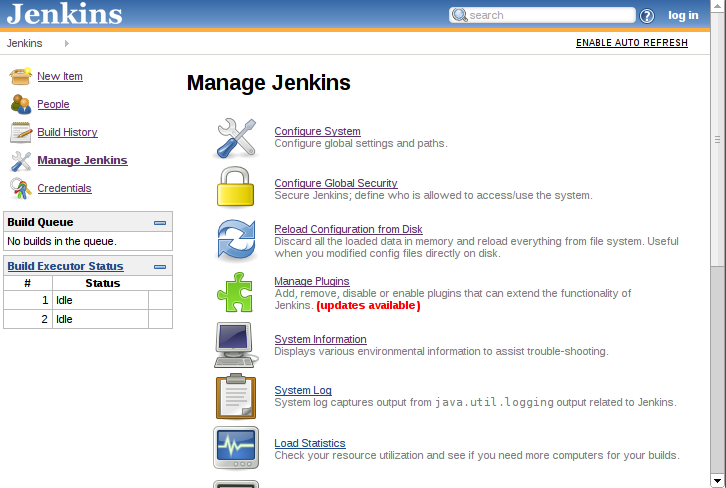Click the heartbeat monitor Load Statistics icon
Viewport: 726px width, 488px height.
tap(236, 448)
